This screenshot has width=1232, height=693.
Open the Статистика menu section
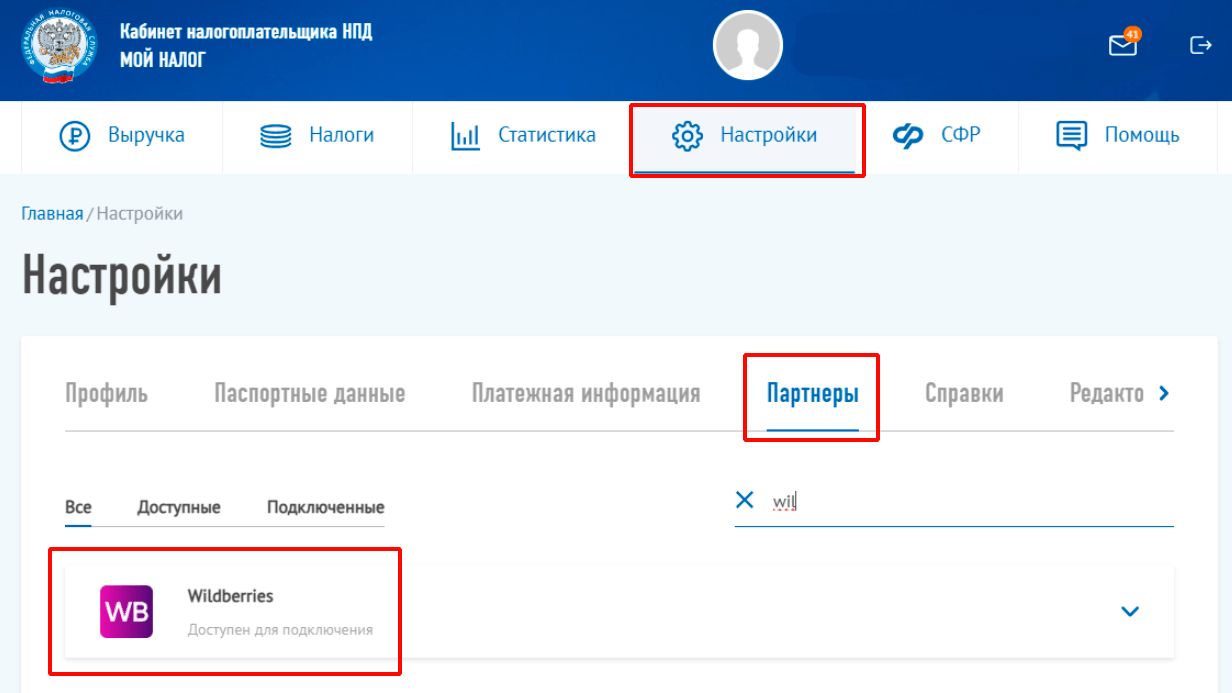tap(523, 136)
